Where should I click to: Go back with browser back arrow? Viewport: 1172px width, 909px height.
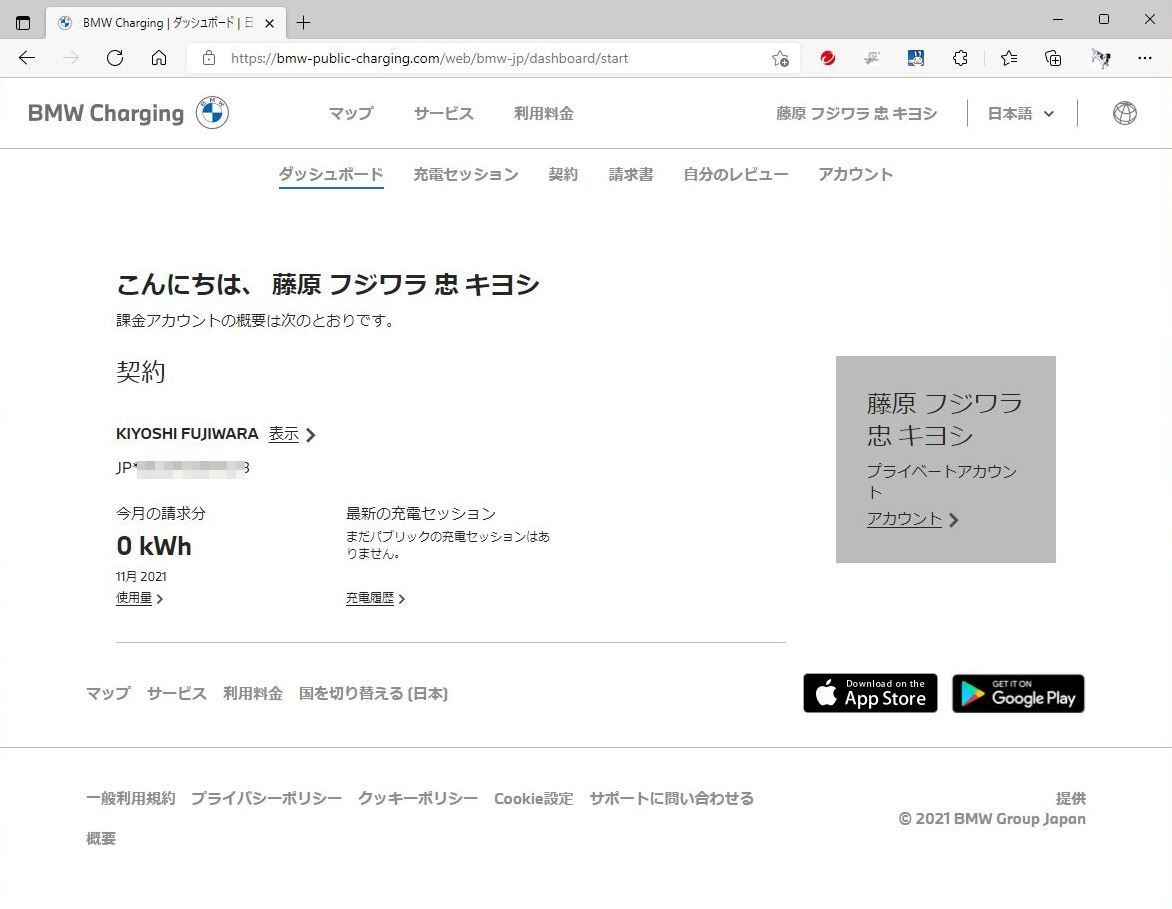click(27, 58)
